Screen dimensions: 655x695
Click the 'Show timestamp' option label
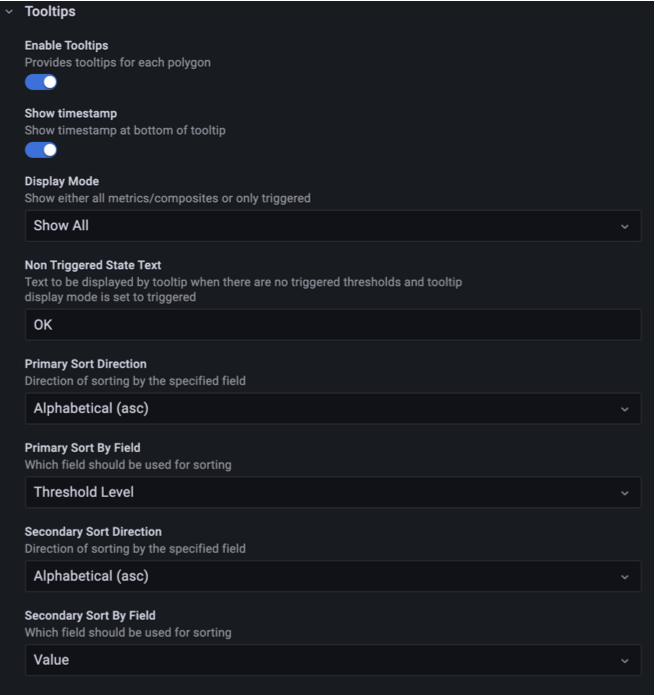[71, 113]
